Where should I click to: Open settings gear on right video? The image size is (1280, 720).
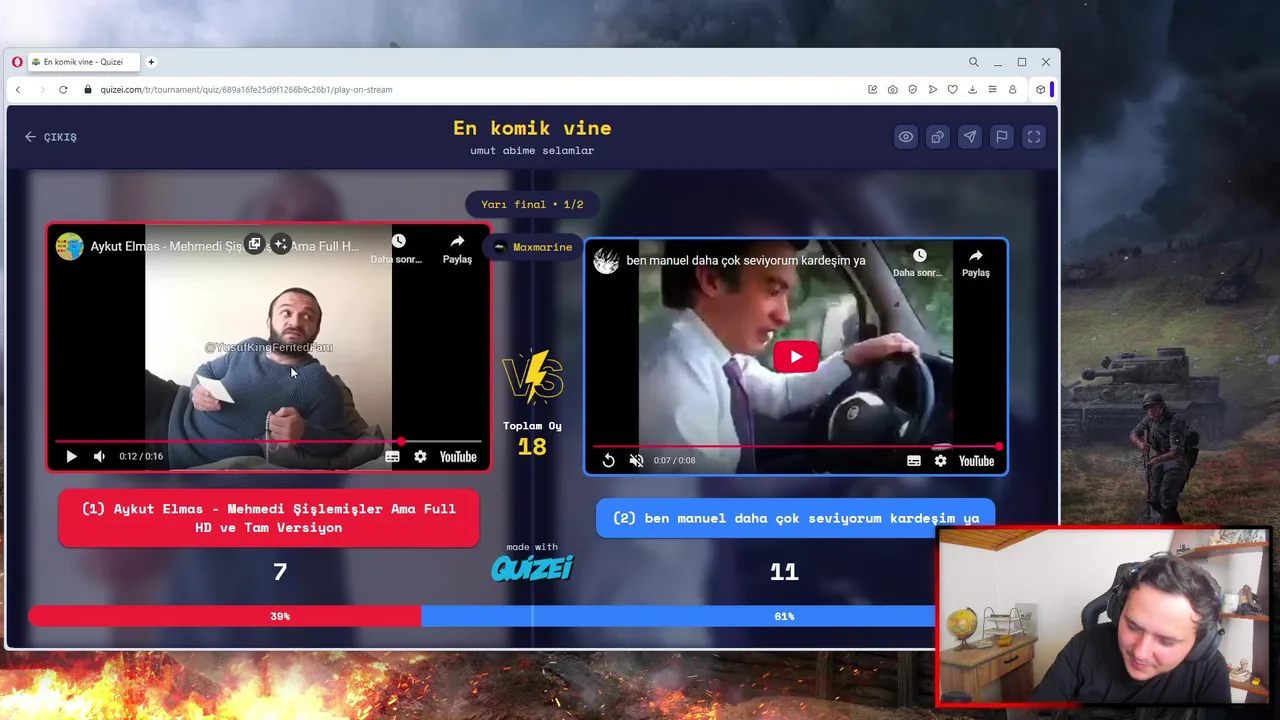[940, 460]
